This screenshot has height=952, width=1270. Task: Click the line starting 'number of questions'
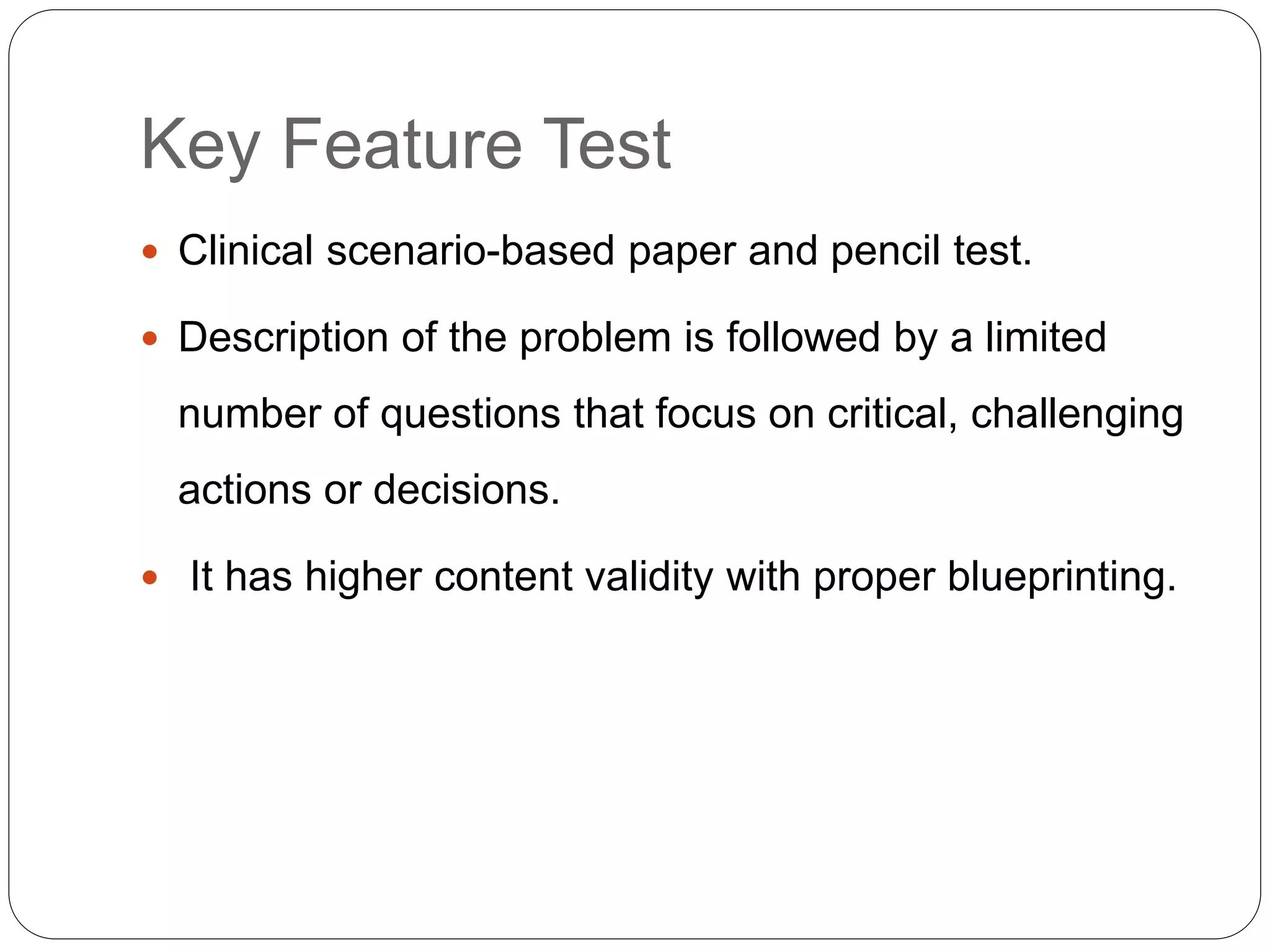(680, 413)
